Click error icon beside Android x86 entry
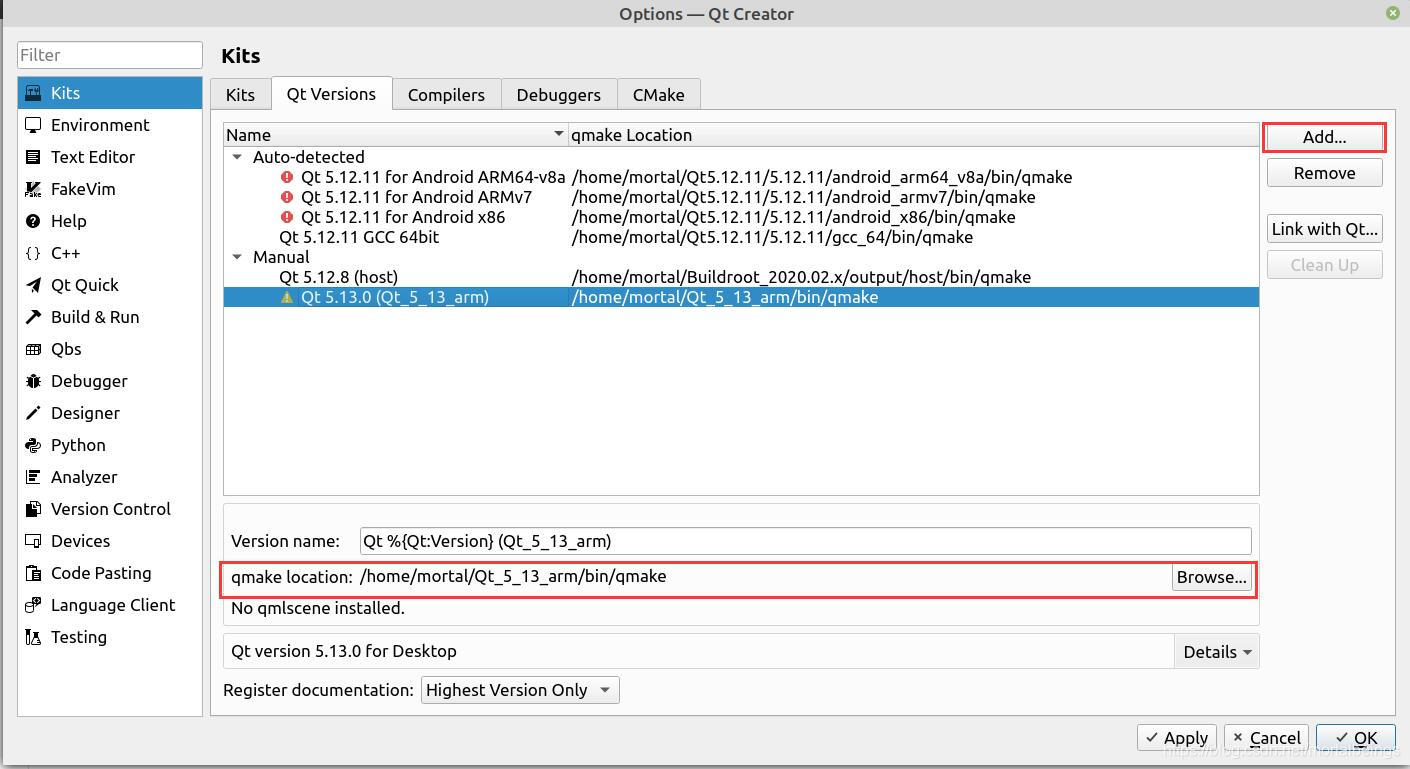The image size is (1410, 769). tap(287, 217)
